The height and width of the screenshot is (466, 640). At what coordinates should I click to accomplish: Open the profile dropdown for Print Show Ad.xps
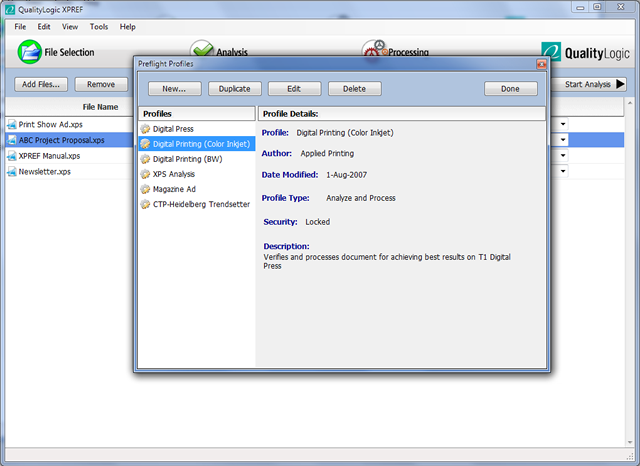563,124
